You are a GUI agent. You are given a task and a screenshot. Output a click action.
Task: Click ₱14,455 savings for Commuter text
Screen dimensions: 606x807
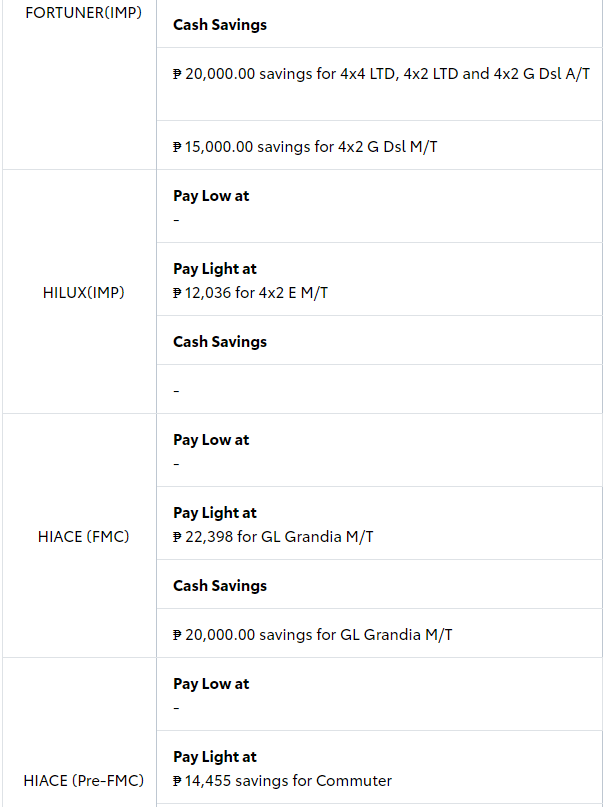point(282,781)
